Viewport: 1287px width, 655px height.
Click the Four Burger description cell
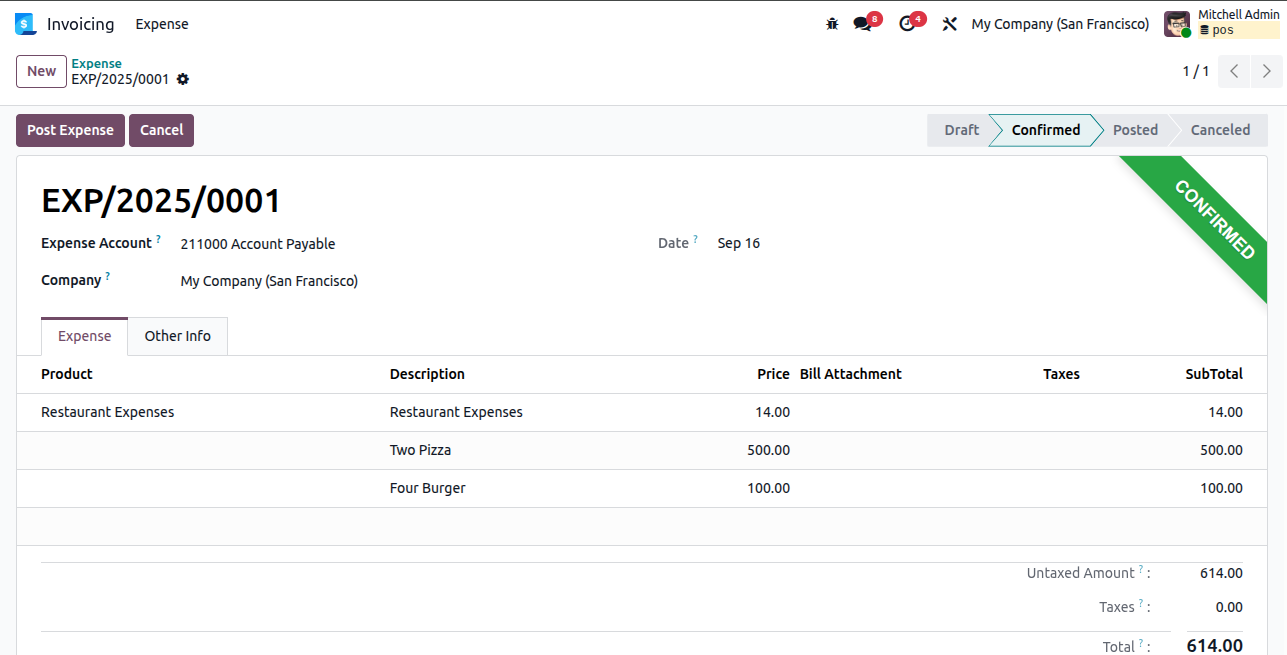[427, 488]
